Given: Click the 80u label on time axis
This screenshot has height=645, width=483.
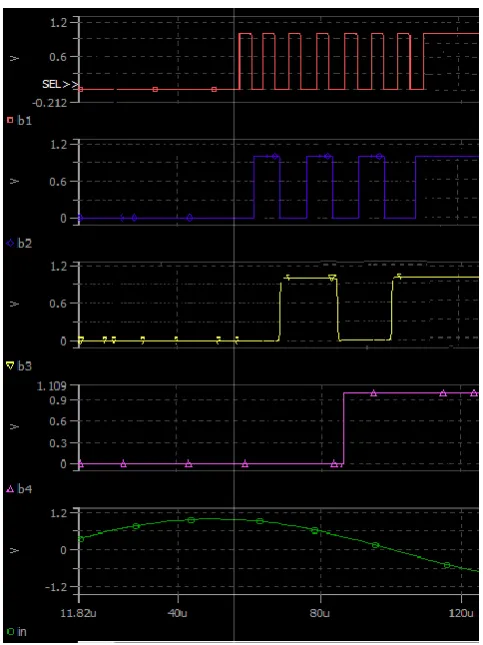Looking at the screenshot, I should click(320, 613).
